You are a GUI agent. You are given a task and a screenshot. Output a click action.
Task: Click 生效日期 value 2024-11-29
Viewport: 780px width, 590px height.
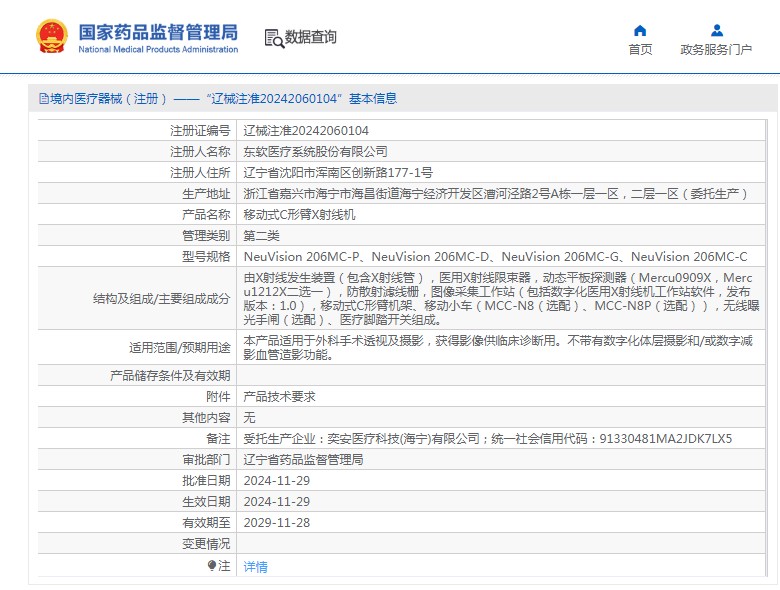point(277,501)
